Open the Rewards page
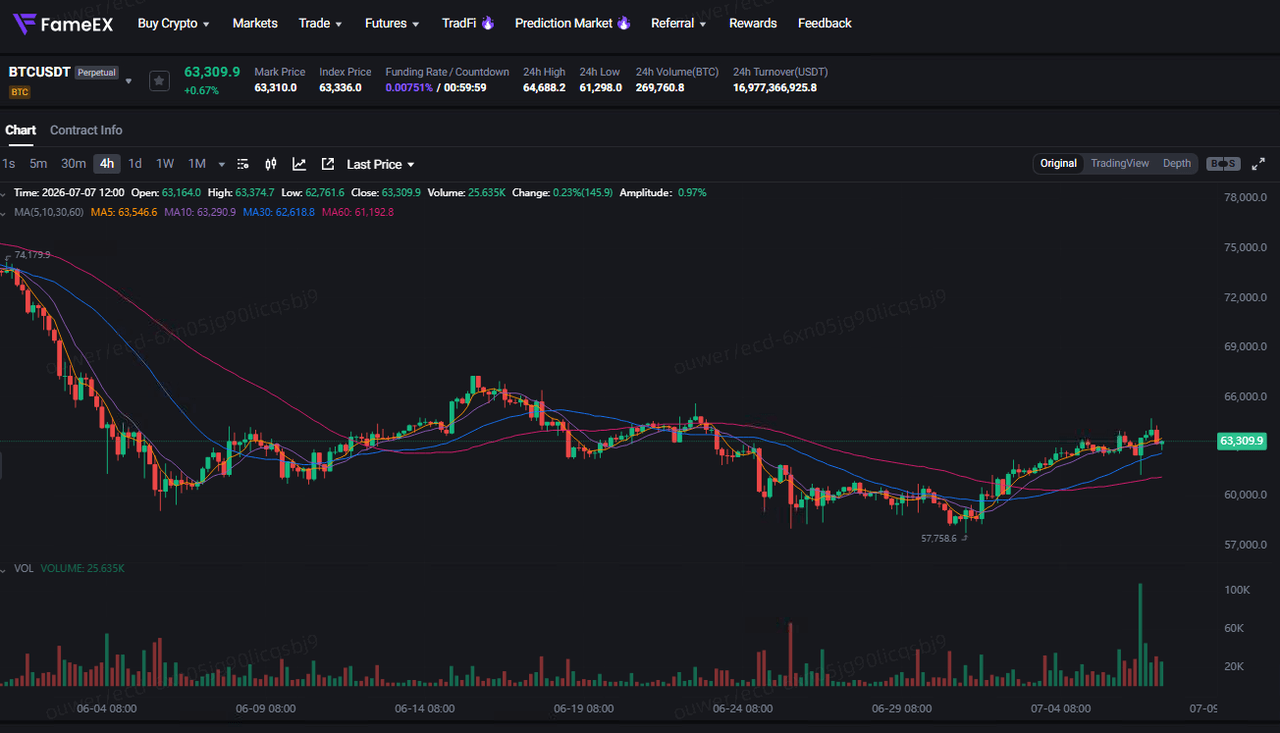The height and width of the screenshot is (733, 1280). 753,23
